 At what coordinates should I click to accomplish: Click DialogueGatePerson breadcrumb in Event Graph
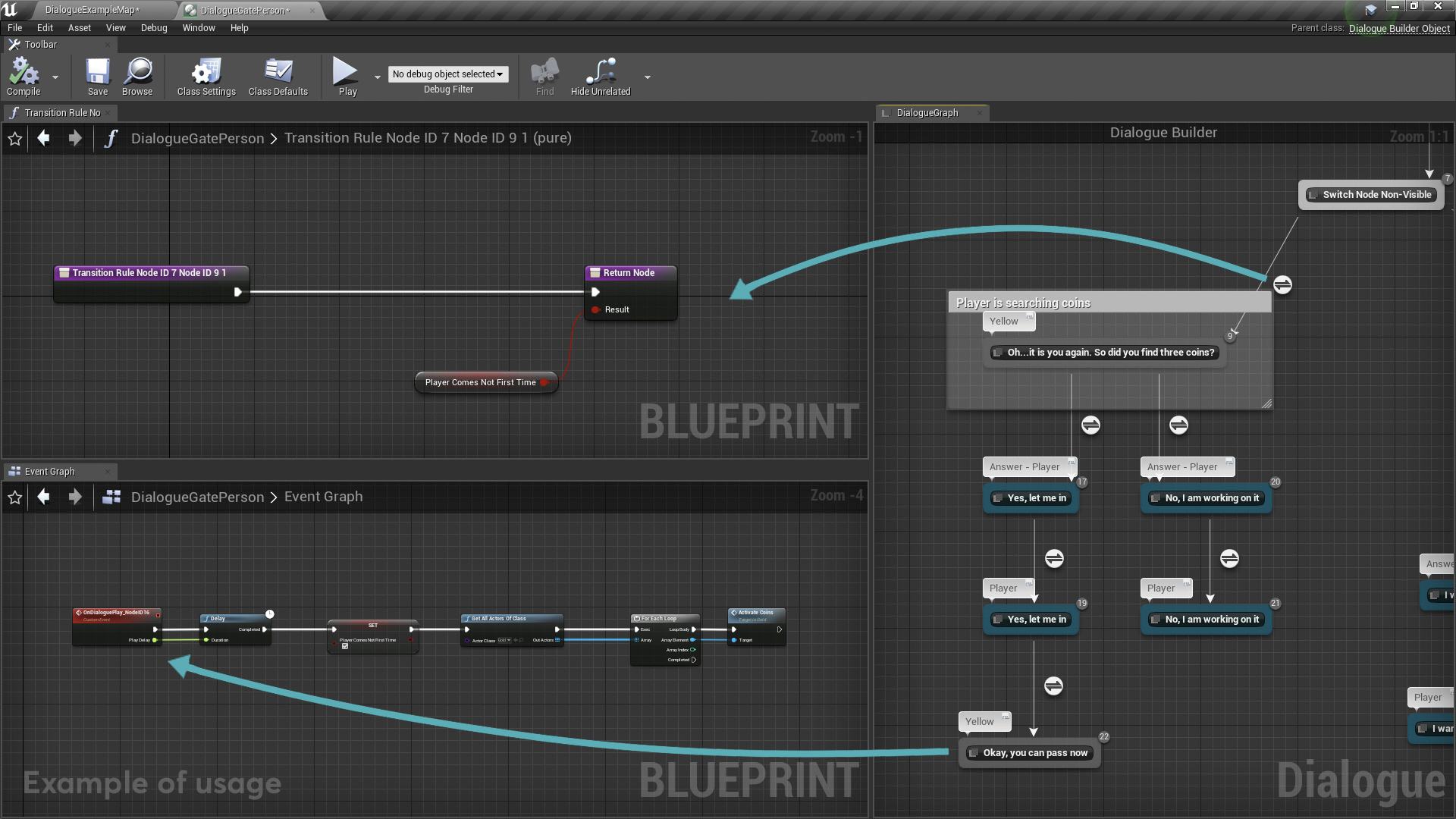(x=197, y=497)
